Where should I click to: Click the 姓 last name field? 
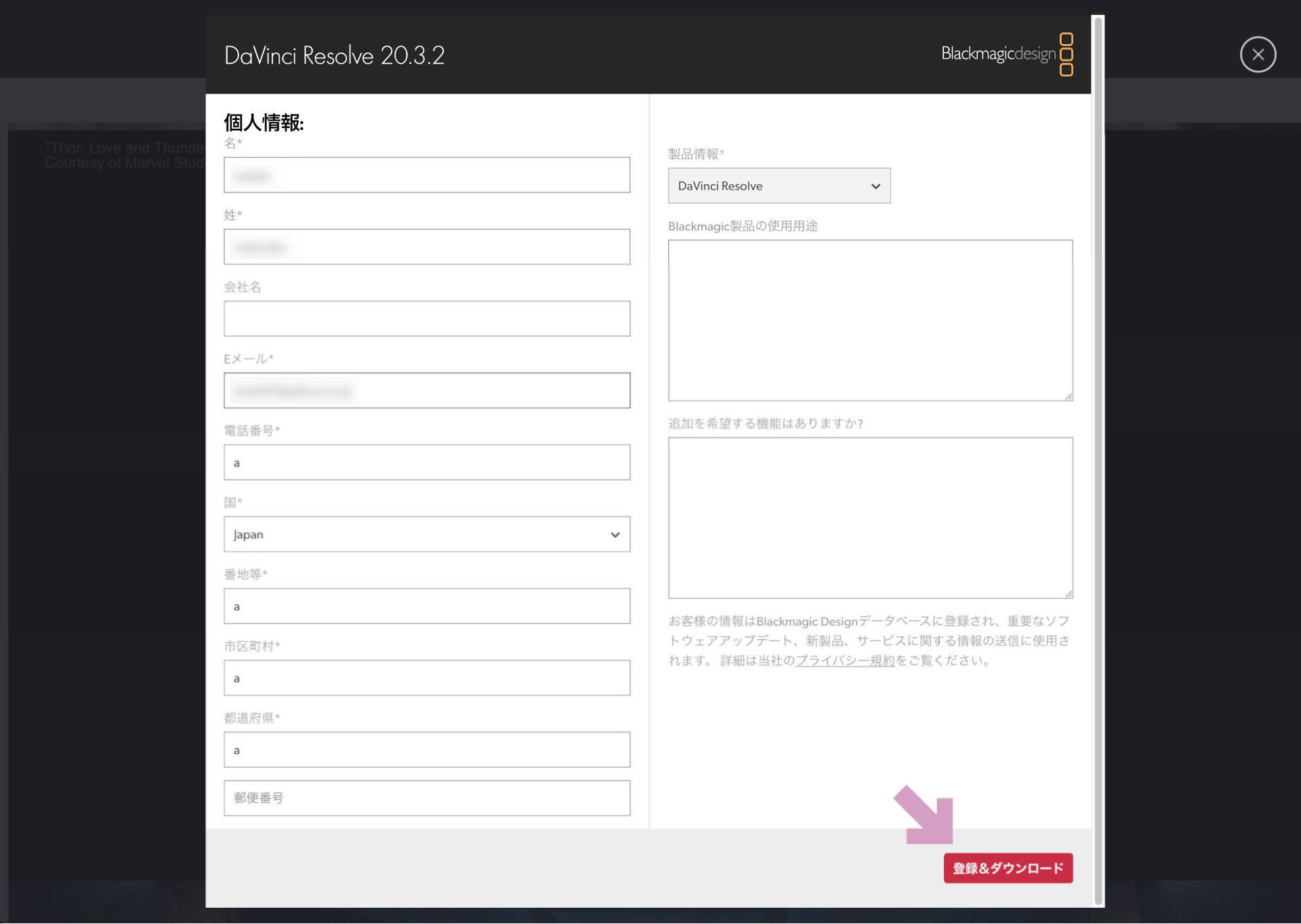[x=426, y=247]
